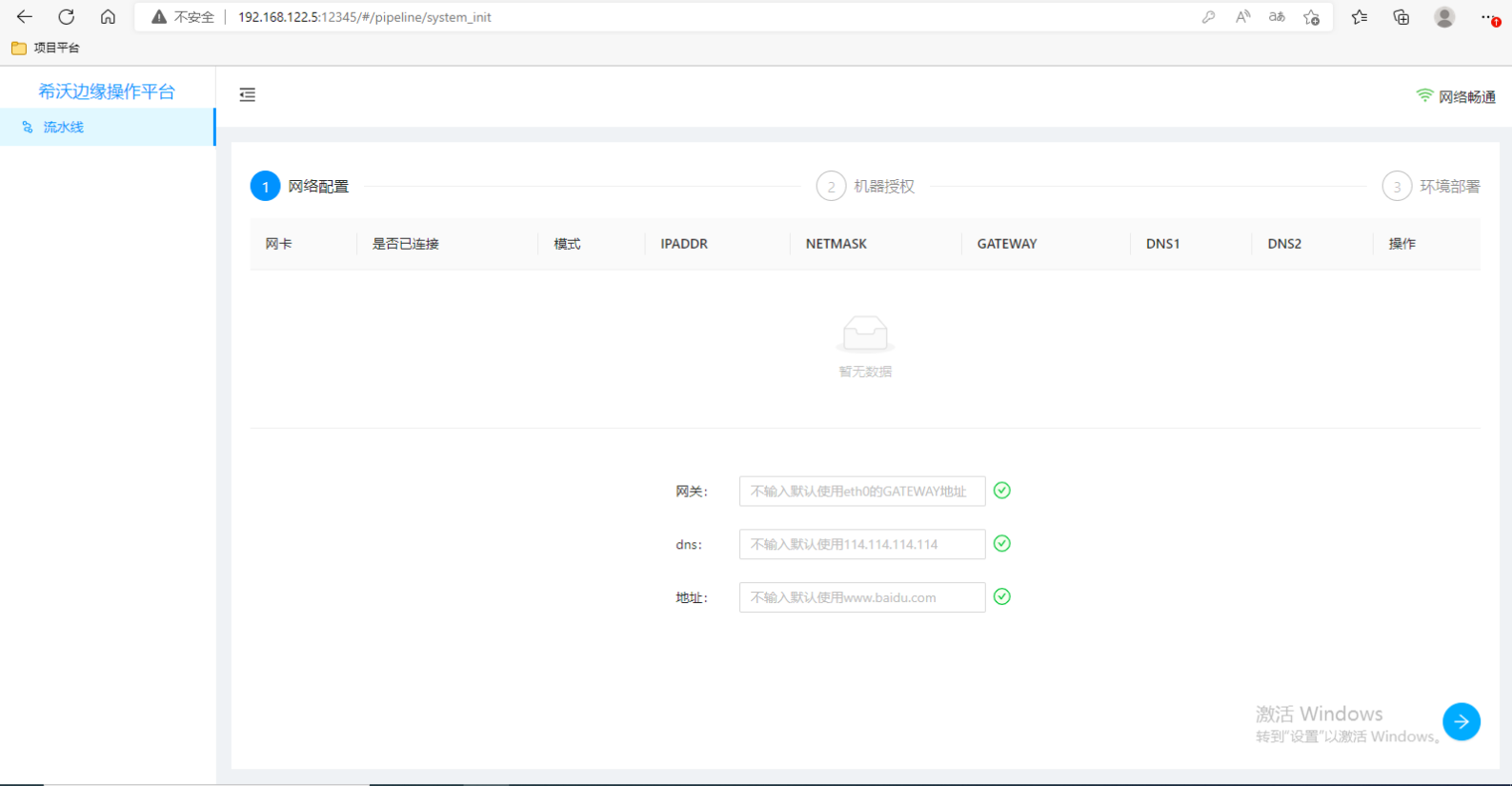Viewport: 1512px width, 786px height.
Task: Go to step 2 机器授权
Action: pyautogui.click(x=865, y=187)
